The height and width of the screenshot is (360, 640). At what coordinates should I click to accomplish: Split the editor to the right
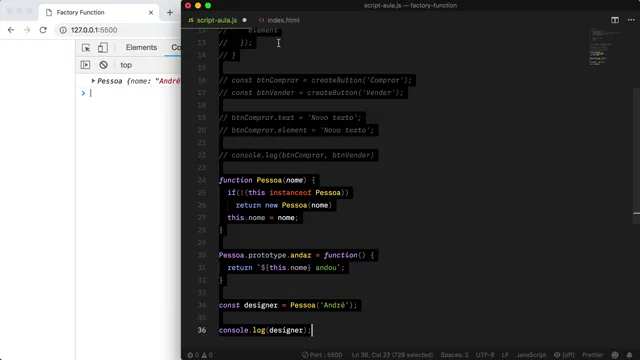615,20
